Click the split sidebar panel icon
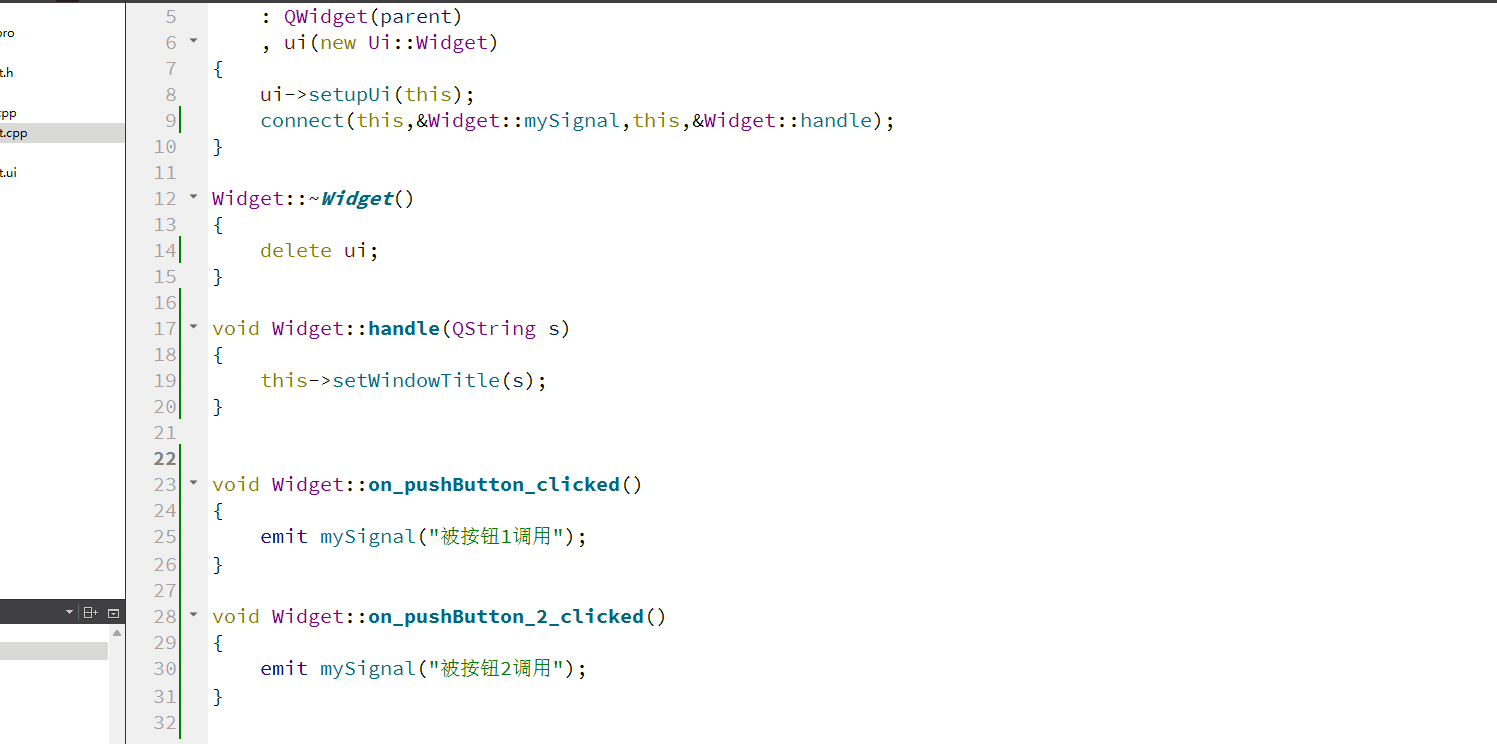Image resolution: width=1497 pixels, height=744 pixels. 90,613
